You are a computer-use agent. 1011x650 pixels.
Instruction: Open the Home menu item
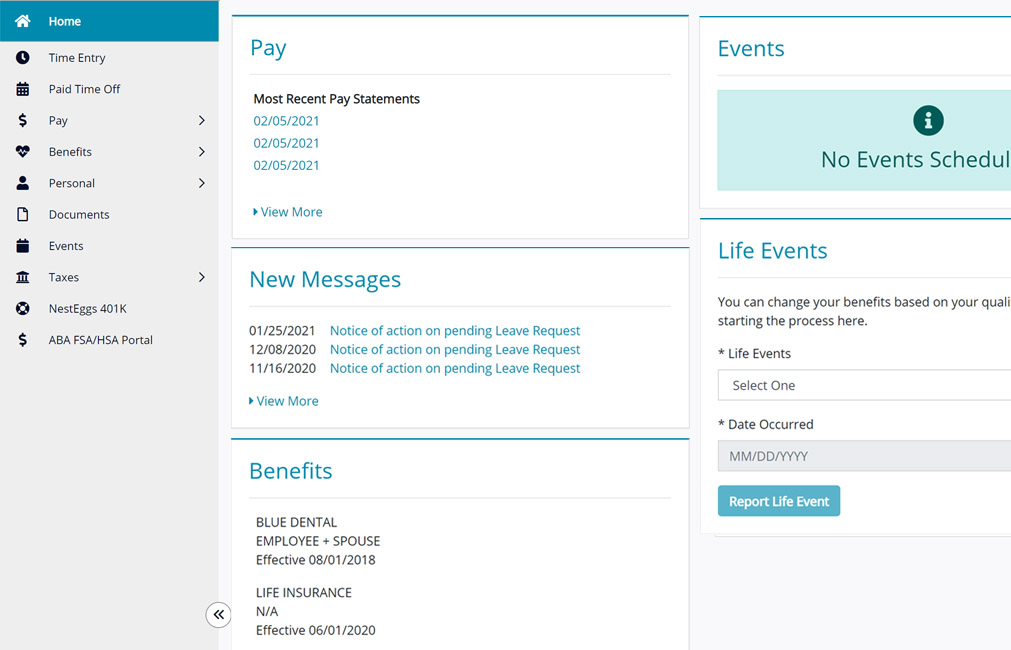[109, 21]
